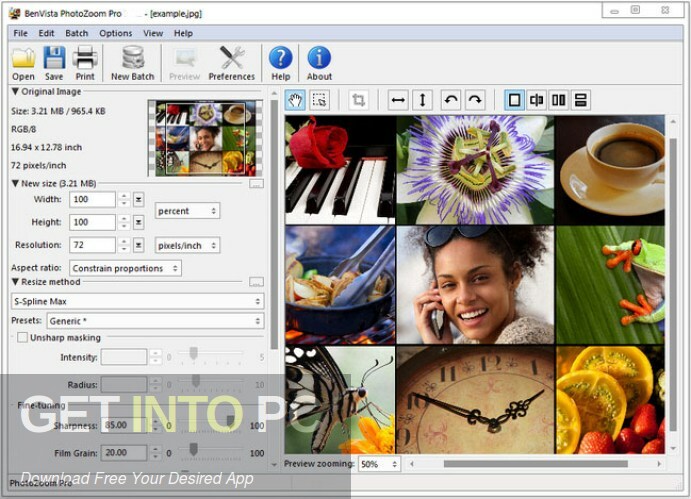Collapse the Resize method section

(15, 282)
